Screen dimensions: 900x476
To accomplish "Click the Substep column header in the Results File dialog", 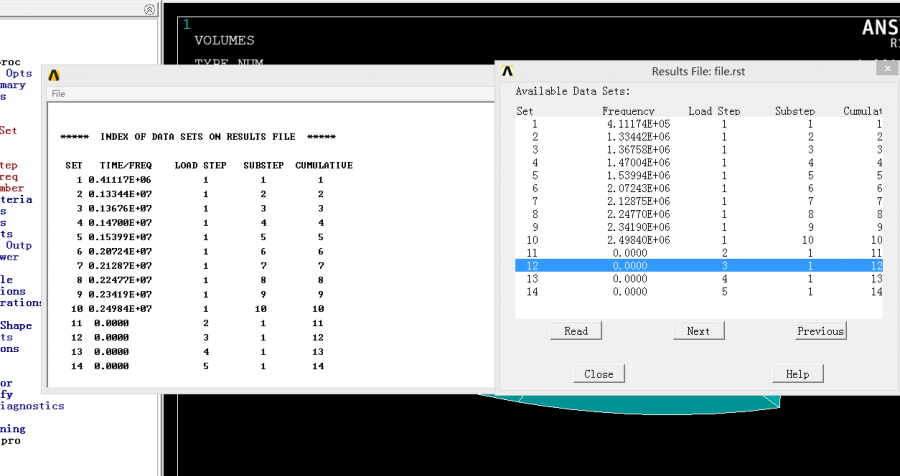I will pyautogui.click(x=794, y=111).
